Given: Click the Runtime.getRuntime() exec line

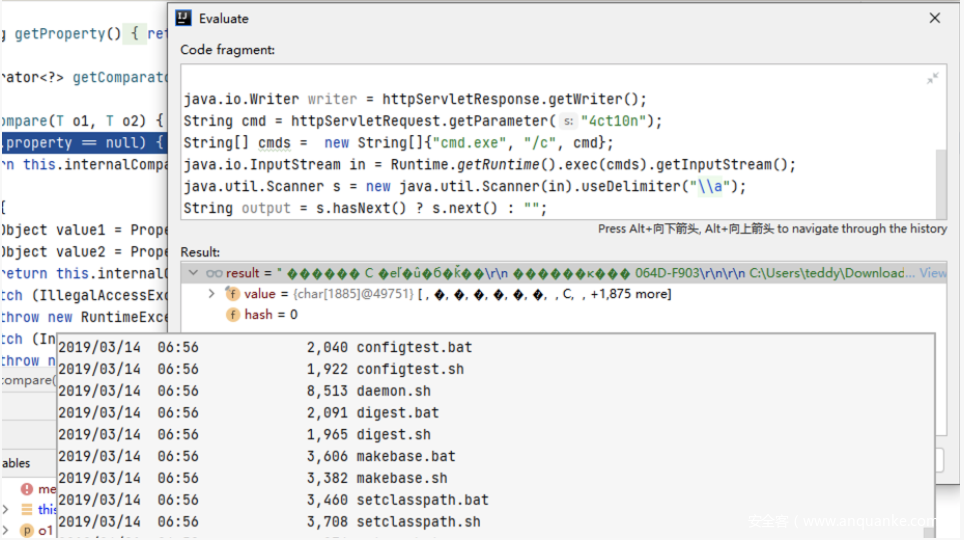Looking at the screenshot, I should click(489, 165).
